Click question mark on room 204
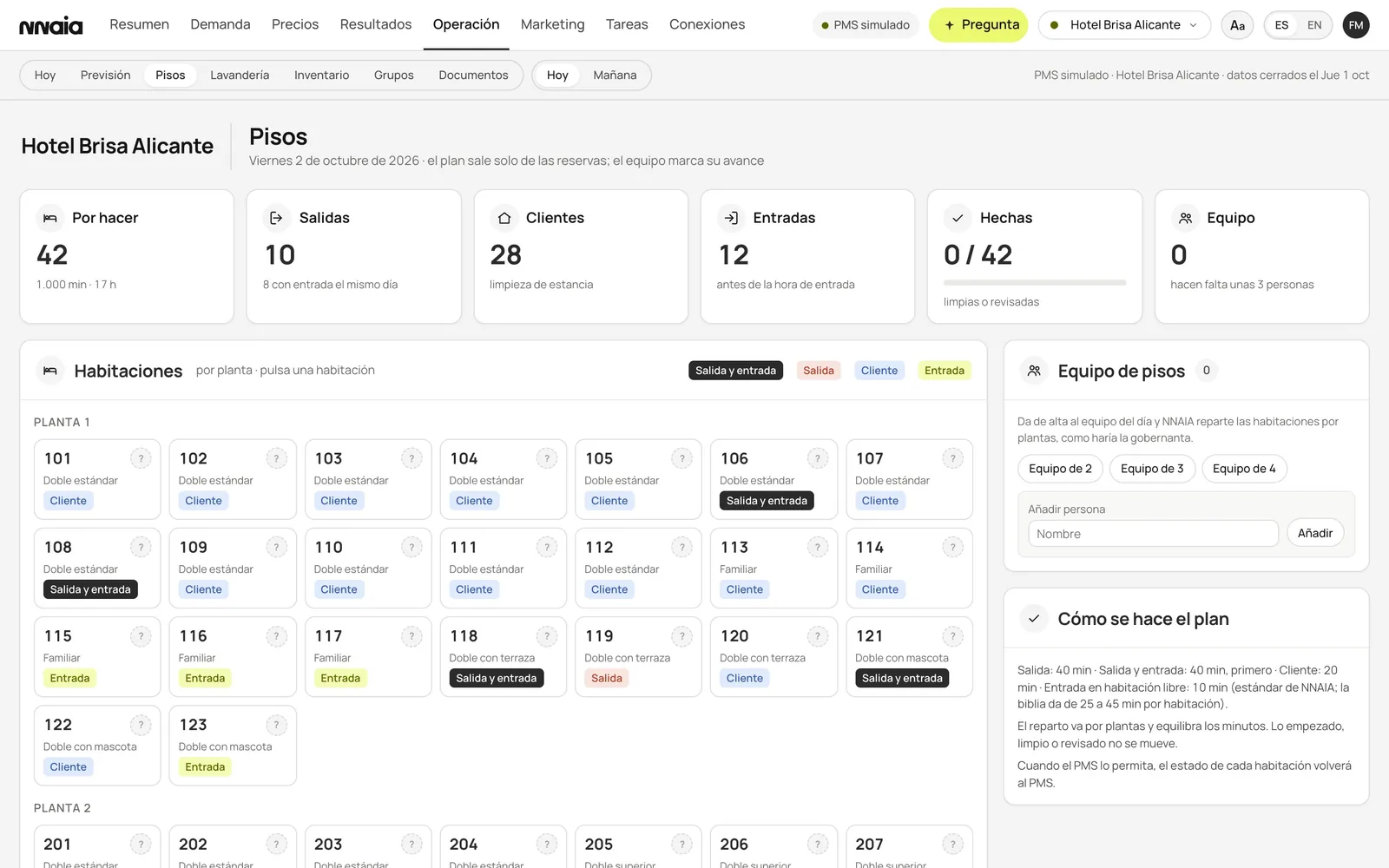The height and width of the screenshot is (868, 1389). click(547, 844)
